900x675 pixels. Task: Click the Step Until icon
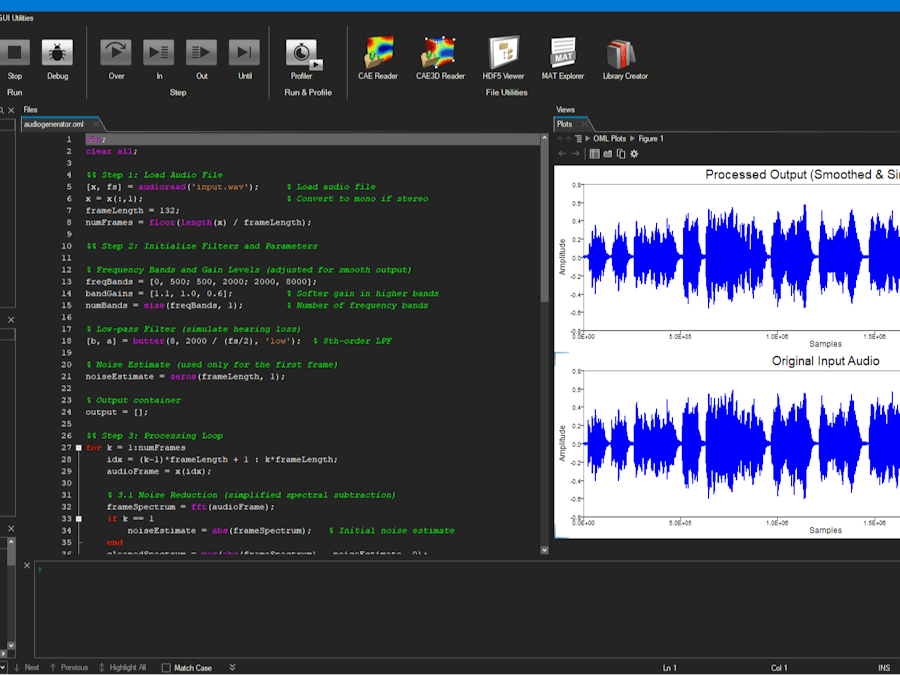click(245, 53)
